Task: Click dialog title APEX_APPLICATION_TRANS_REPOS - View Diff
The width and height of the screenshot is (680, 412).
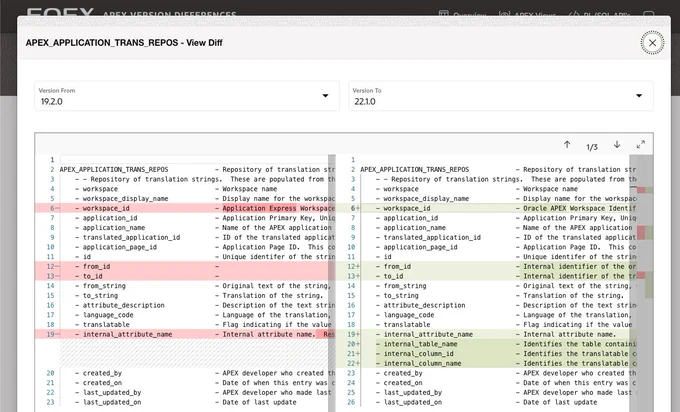Action: (124, 43)
